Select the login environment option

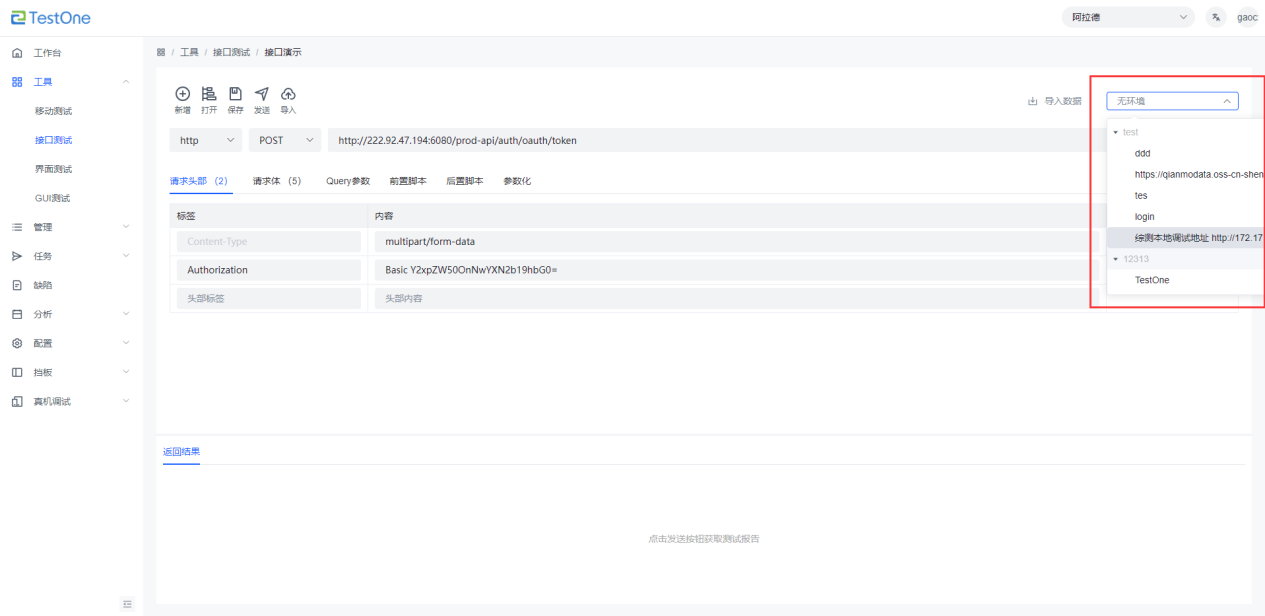pyautogui.click(x=1145, y=217)
